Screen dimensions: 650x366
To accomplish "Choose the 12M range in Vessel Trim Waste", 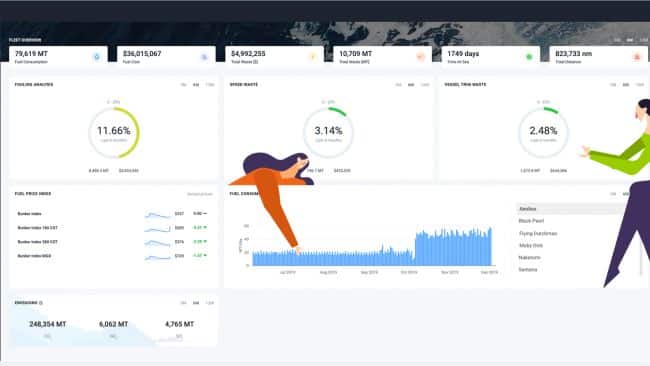I will point(640,85).
